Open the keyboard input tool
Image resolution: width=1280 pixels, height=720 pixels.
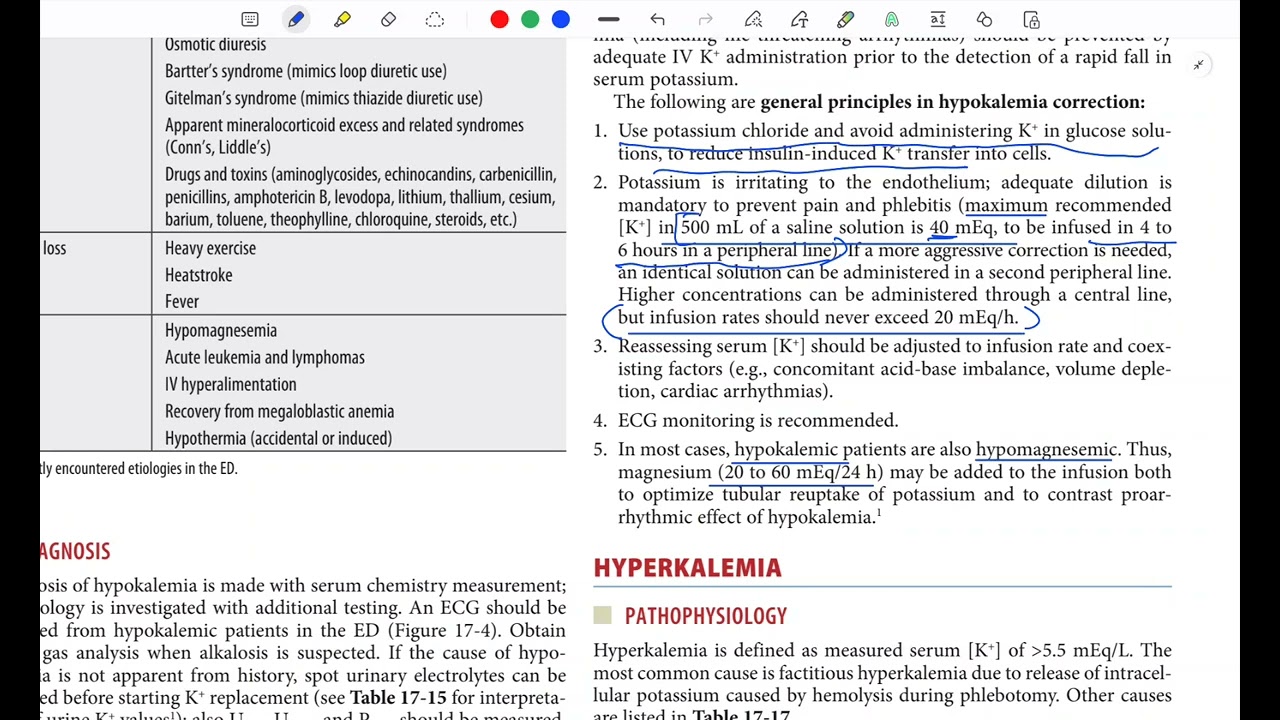click(250, 19)
